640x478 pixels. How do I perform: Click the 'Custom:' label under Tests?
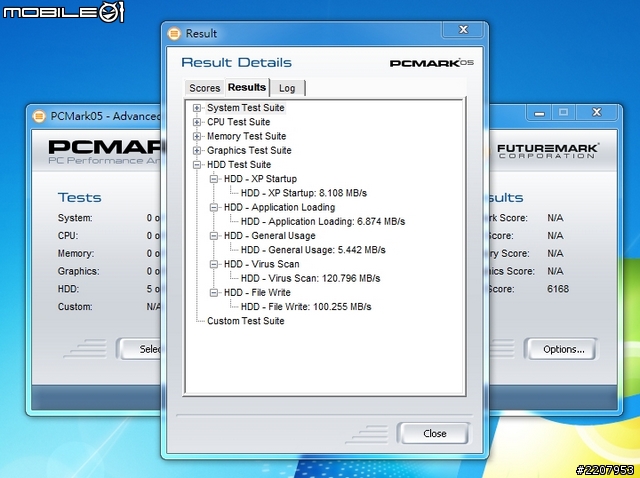click(75, 307)
